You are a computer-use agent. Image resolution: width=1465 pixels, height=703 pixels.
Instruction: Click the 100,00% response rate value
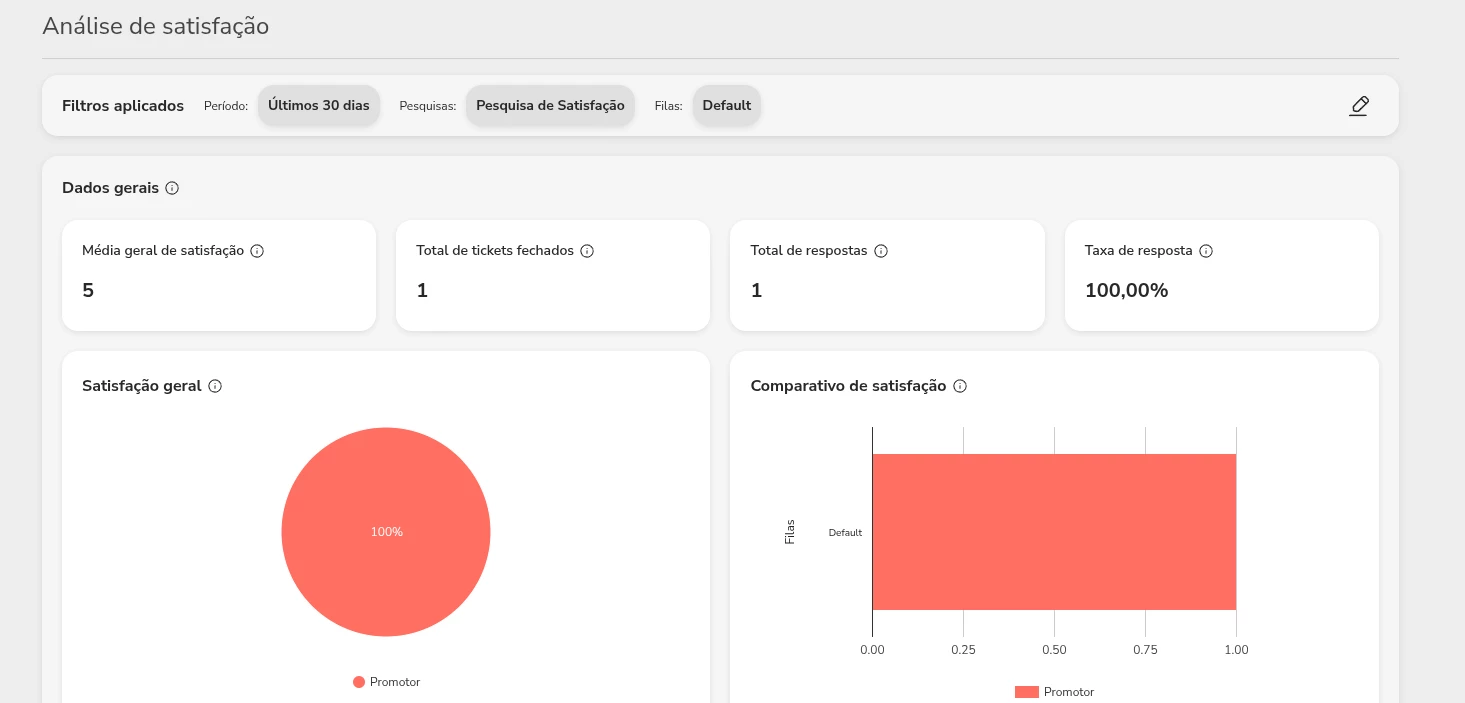pos(1126,291)
